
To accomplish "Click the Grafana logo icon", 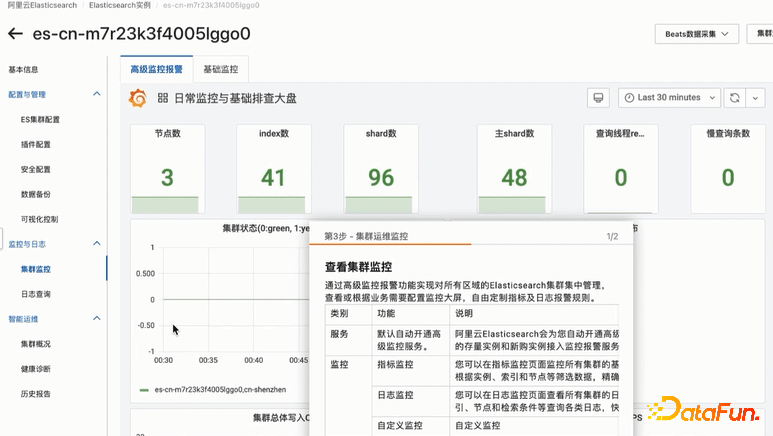I will pos(138,98).
